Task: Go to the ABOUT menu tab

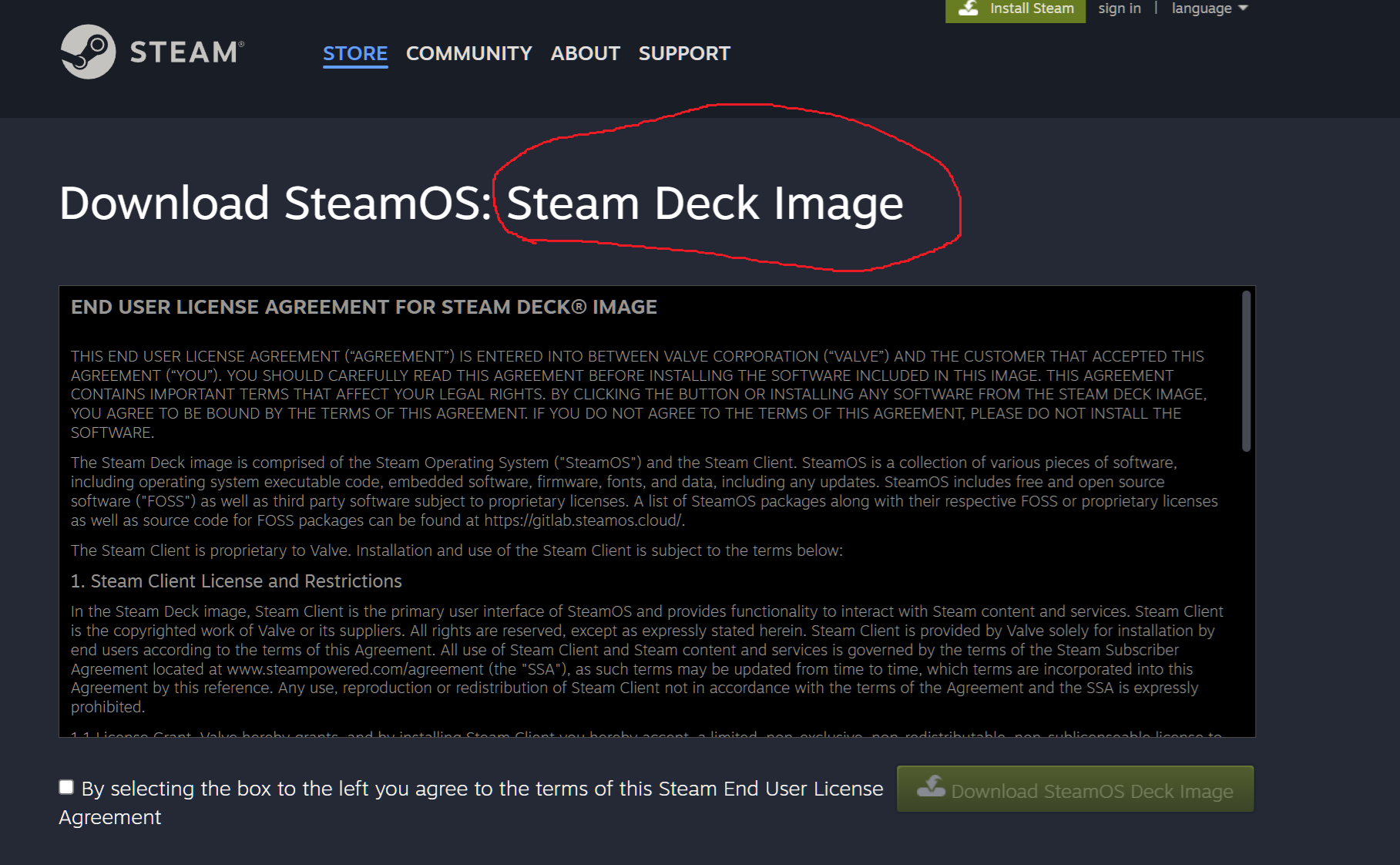Action: pos(585,53)
